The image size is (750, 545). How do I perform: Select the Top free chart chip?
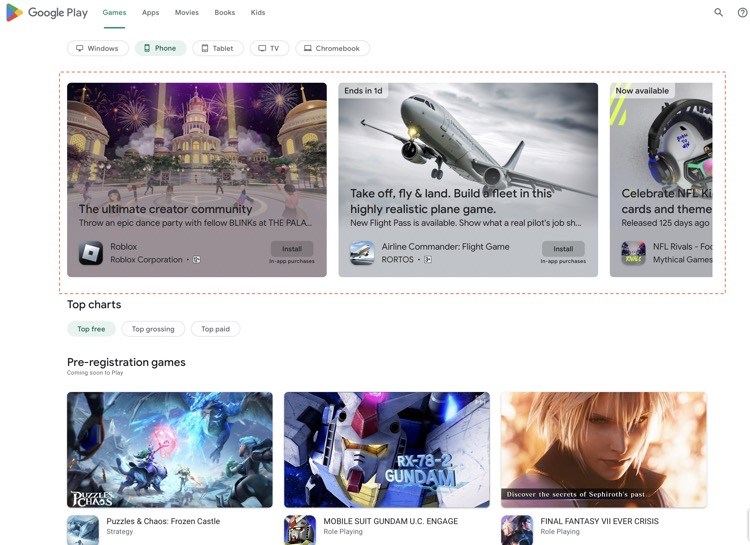[x=91, y=329]
